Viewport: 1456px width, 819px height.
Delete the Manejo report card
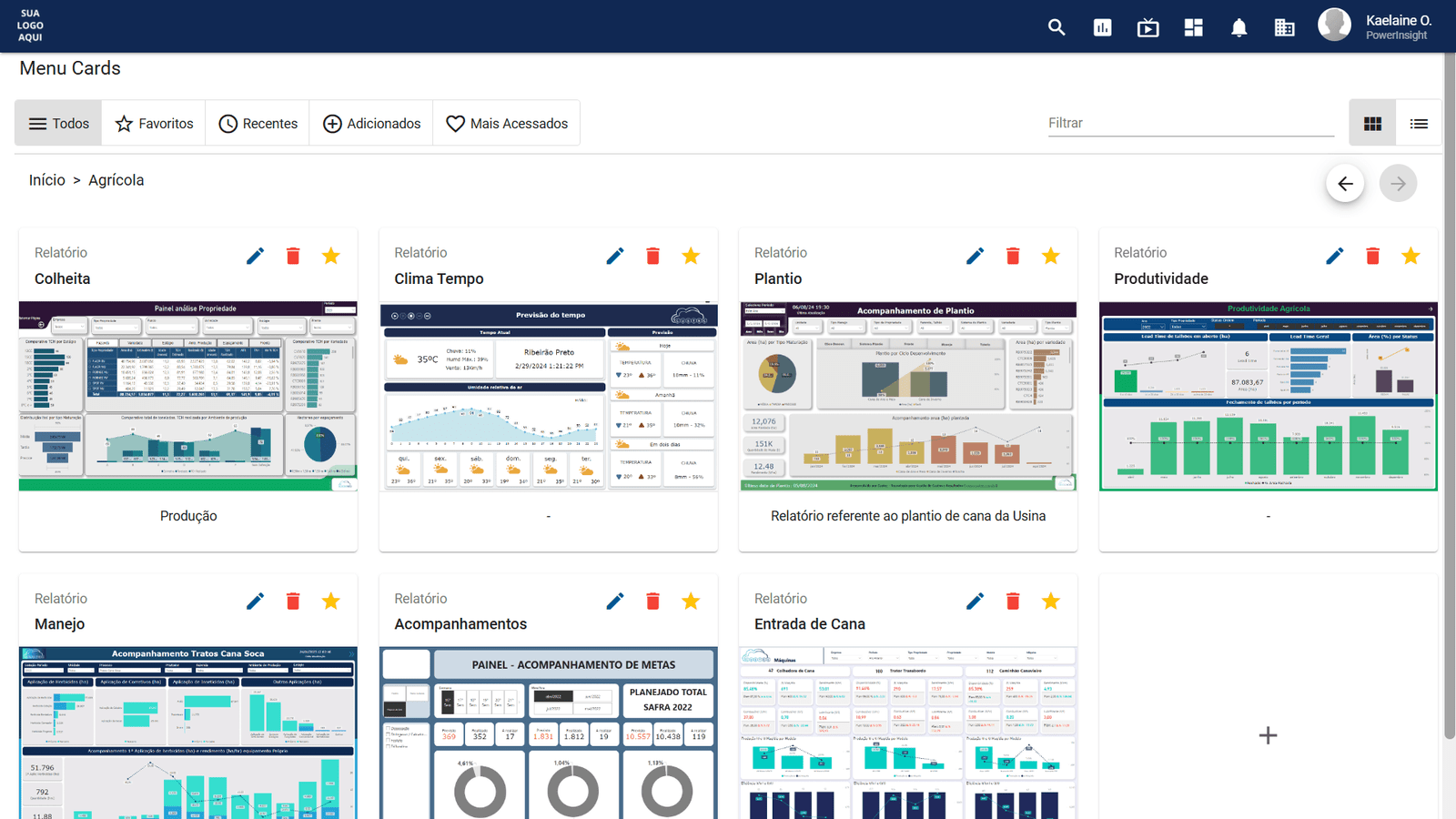tap(293, 601)
